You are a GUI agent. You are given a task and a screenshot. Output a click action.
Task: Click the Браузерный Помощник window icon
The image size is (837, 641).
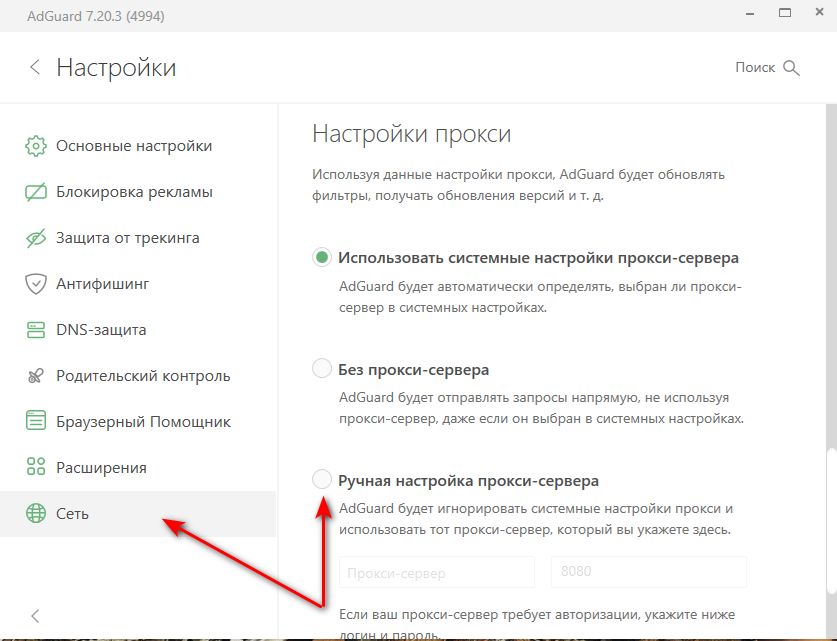point(36,422)
